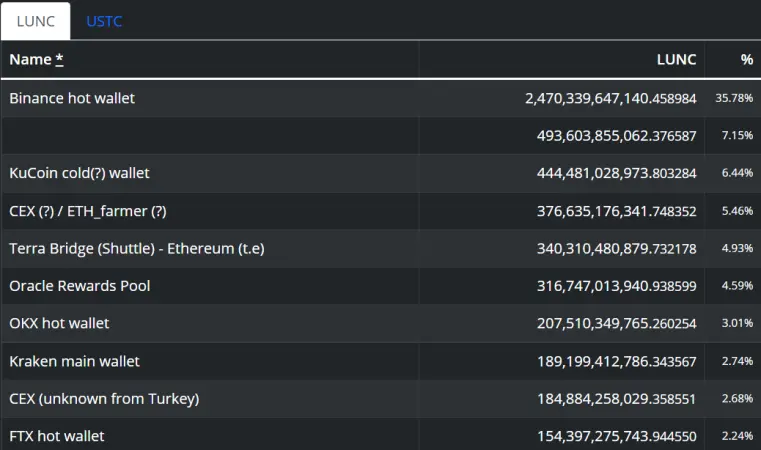Select the Oracle Rewards Pool name
The height and width of the screenshot is (450, 761).
80,286
